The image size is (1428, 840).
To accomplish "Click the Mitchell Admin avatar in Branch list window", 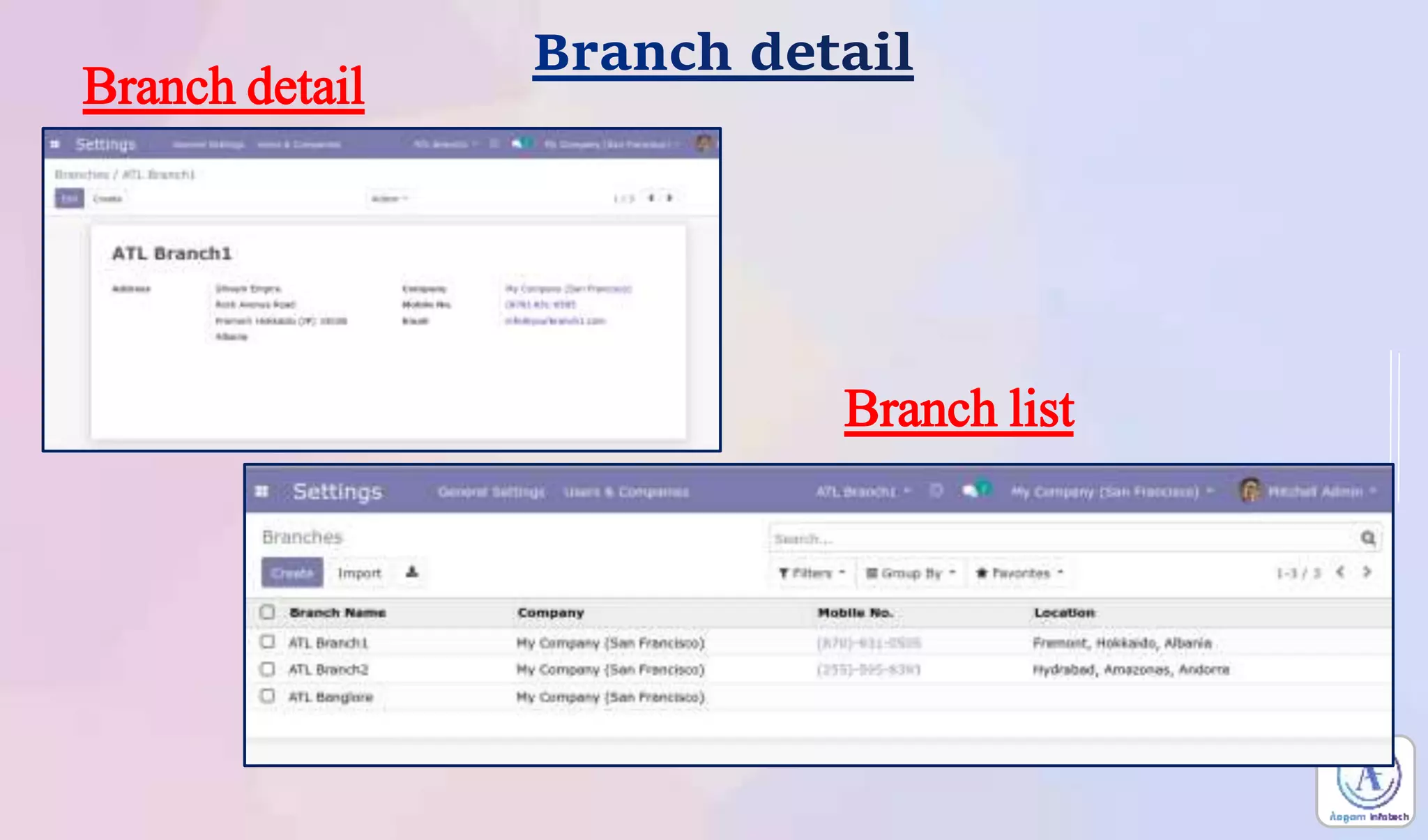I will [1249, 491].
